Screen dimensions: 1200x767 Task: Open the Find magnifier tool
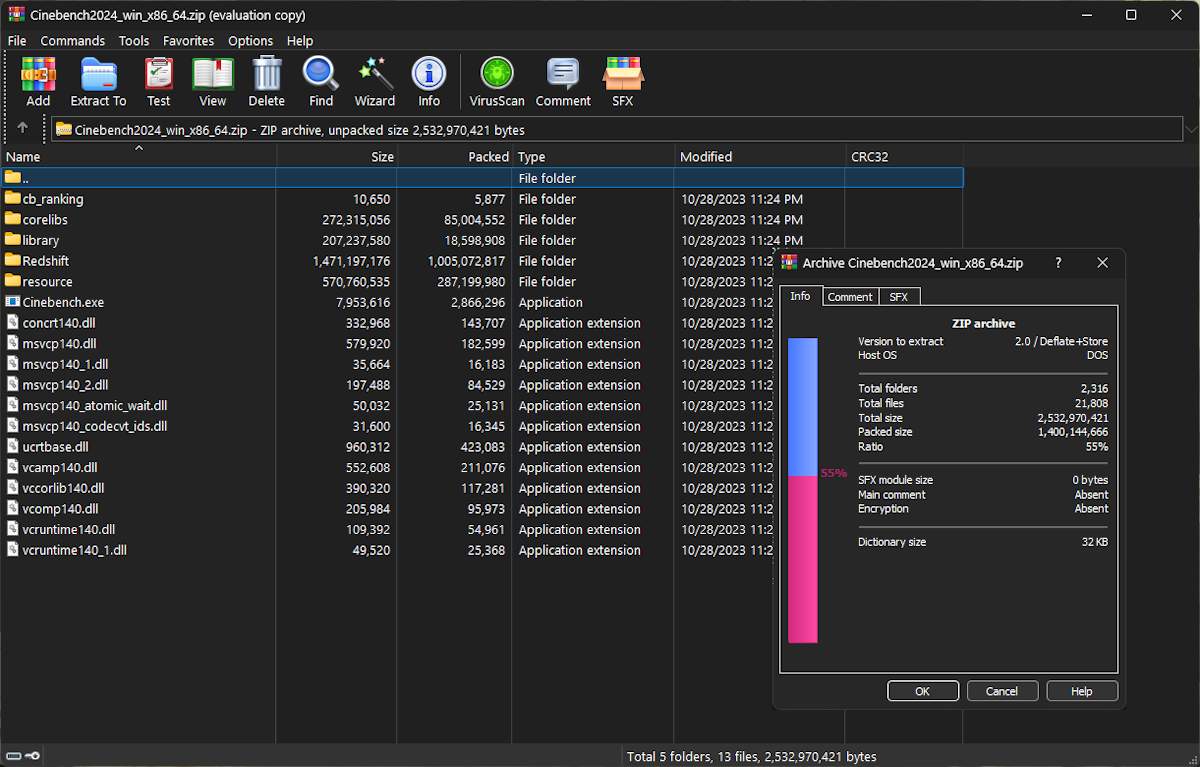click(321, 82)
